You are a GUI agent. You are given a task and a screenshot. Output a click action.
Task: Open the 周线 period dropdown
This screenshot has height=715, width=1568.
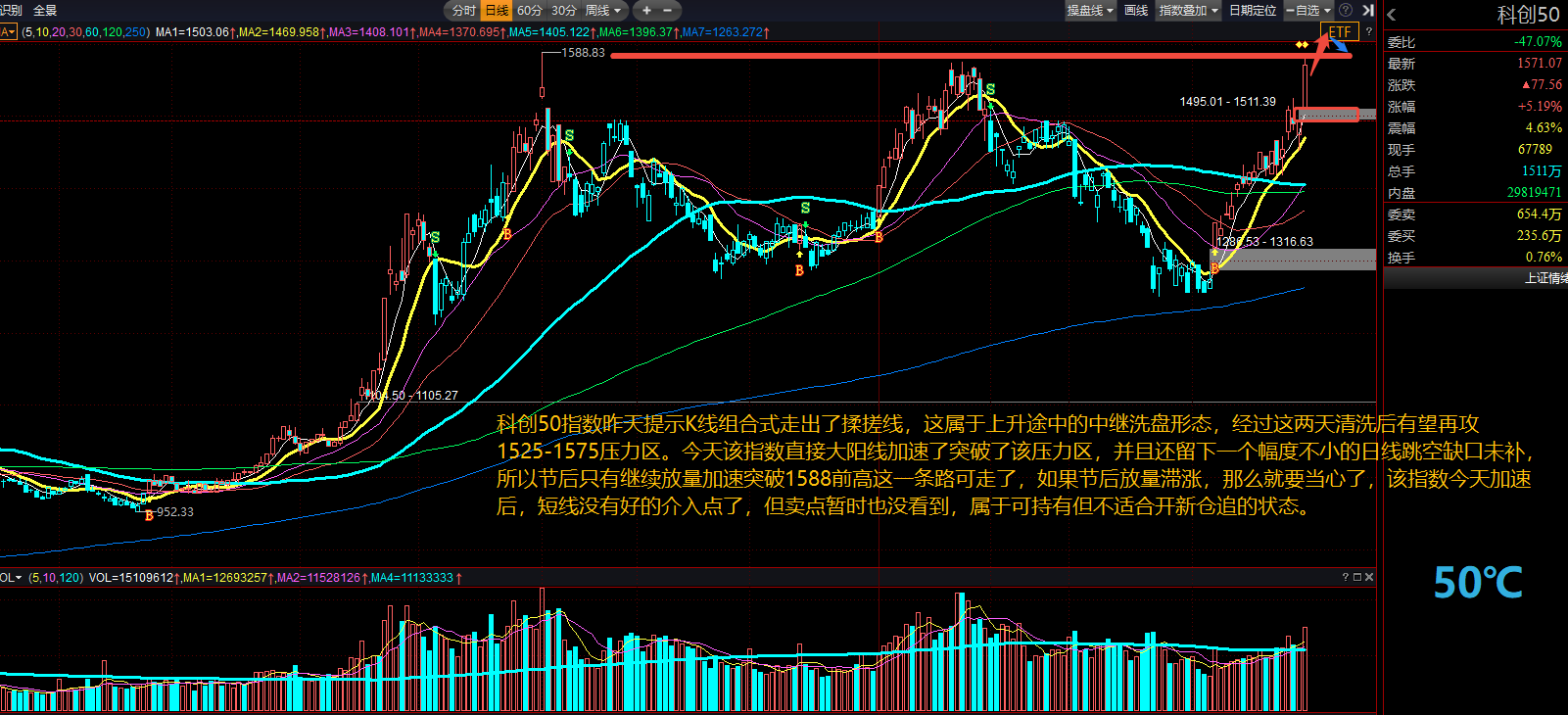click(x=603, y=11)
